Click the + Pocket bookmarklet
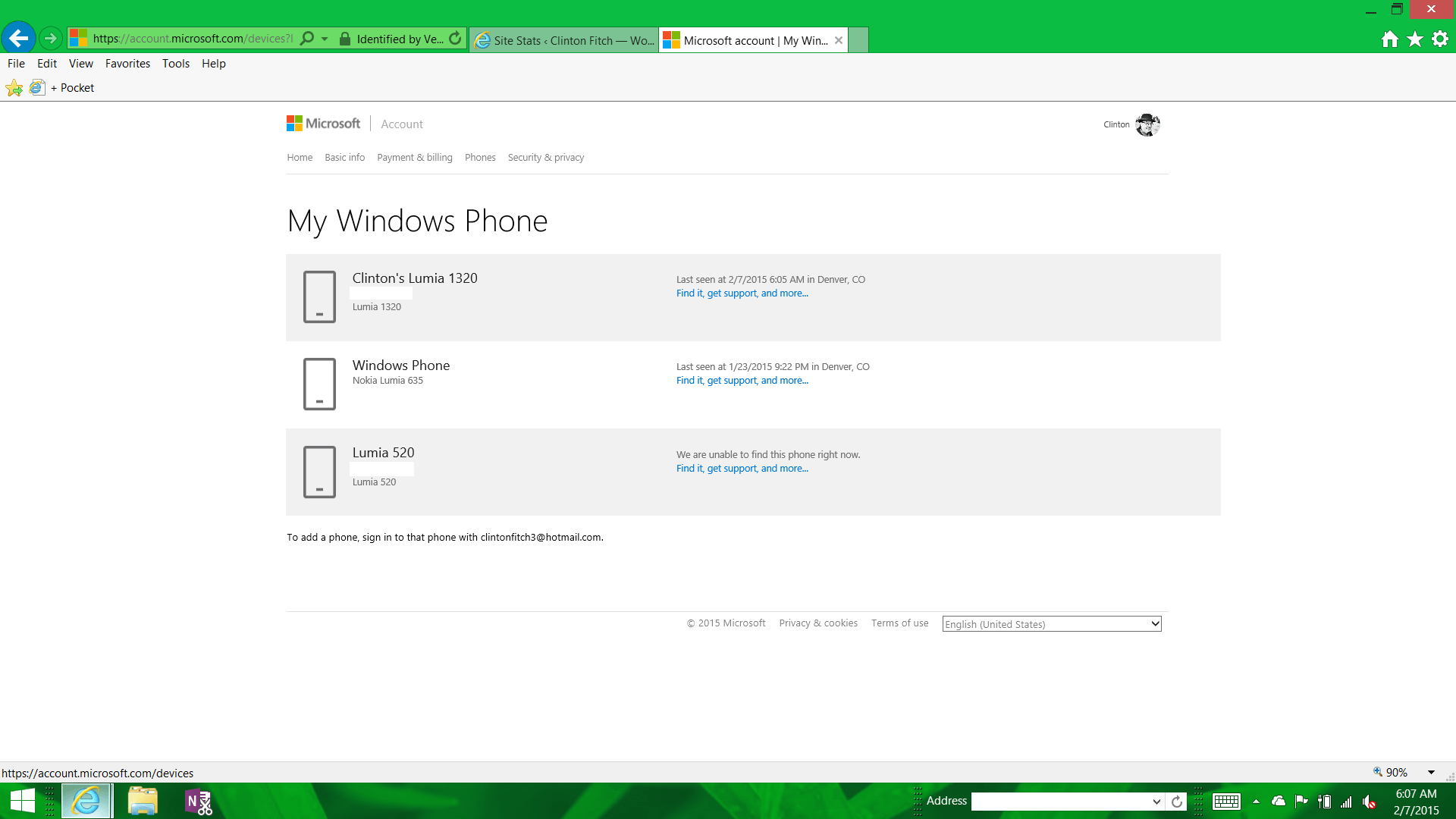The width and height of the screenshot is (1456, 819). 72,88
